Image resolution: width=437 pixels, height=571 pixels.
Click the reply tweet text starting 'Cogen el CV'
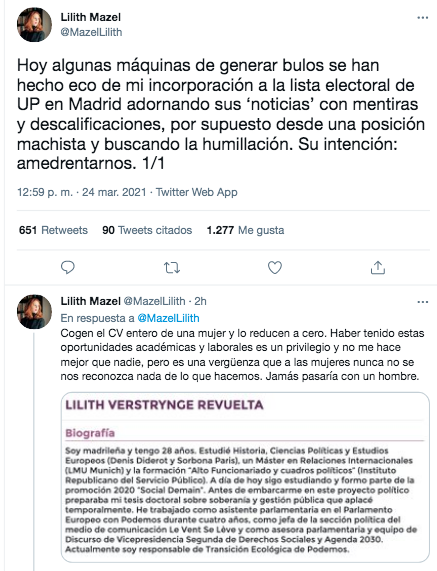pos(242,355)
